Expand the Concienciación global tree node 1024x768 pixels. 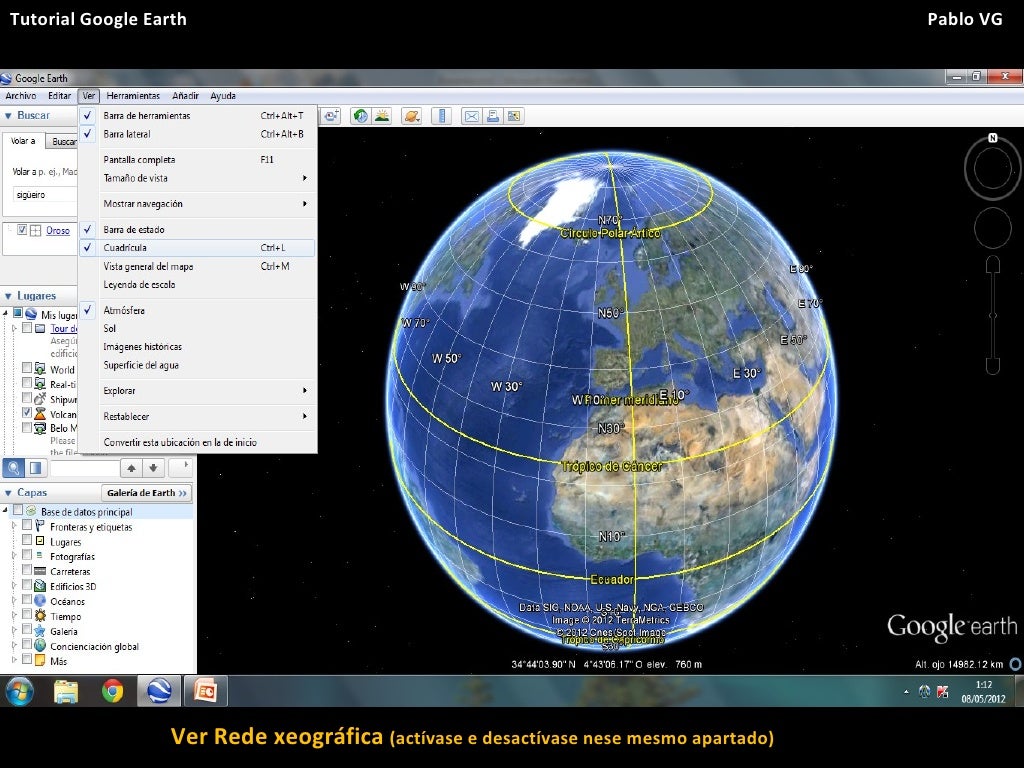tap(14, 646)
